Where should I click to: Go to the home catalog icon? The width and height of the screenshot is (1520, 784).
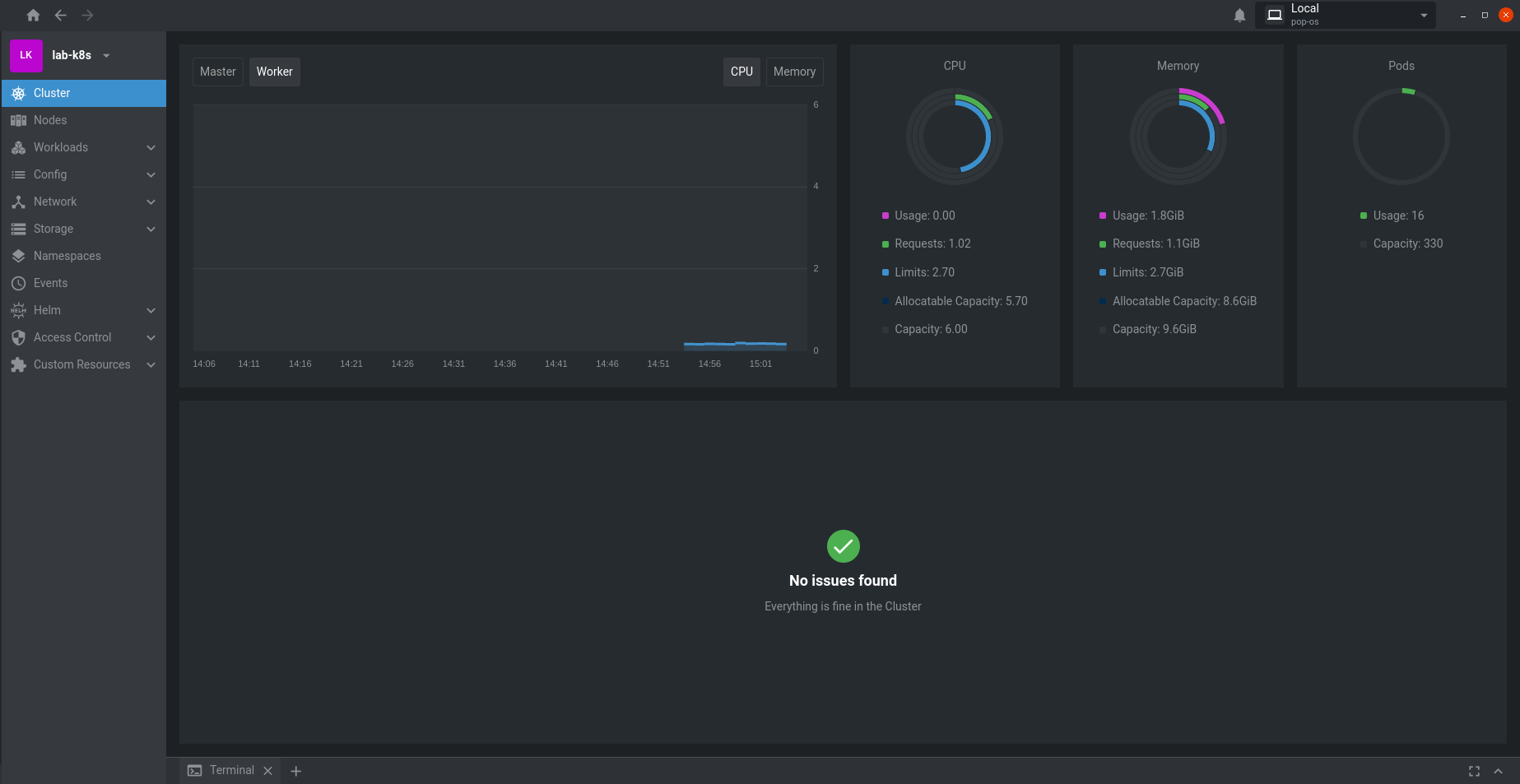tap(33, 15)
